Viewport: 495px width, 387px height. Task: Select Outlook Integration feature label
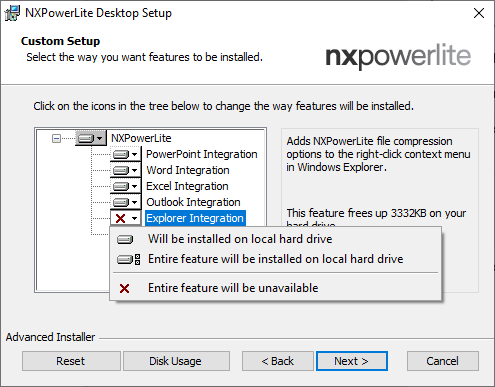point(193,202)
